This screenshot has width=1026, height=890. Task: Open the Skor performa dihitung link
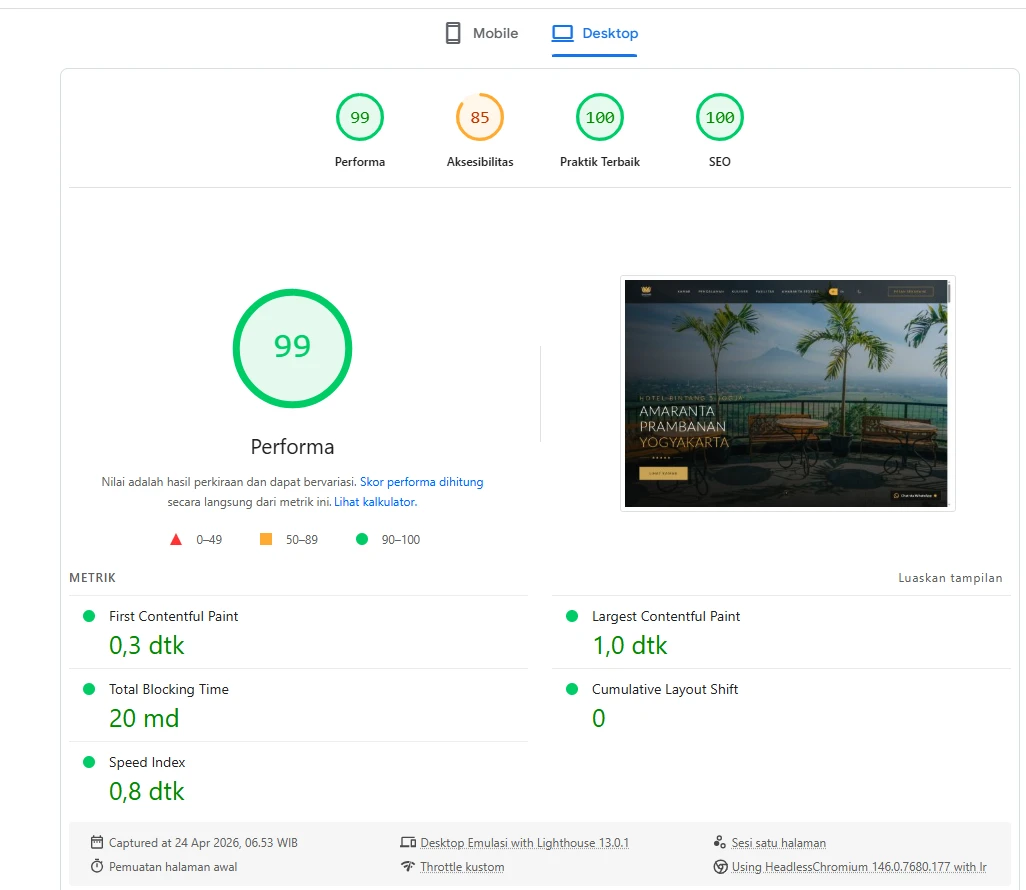tap(421, 482)
